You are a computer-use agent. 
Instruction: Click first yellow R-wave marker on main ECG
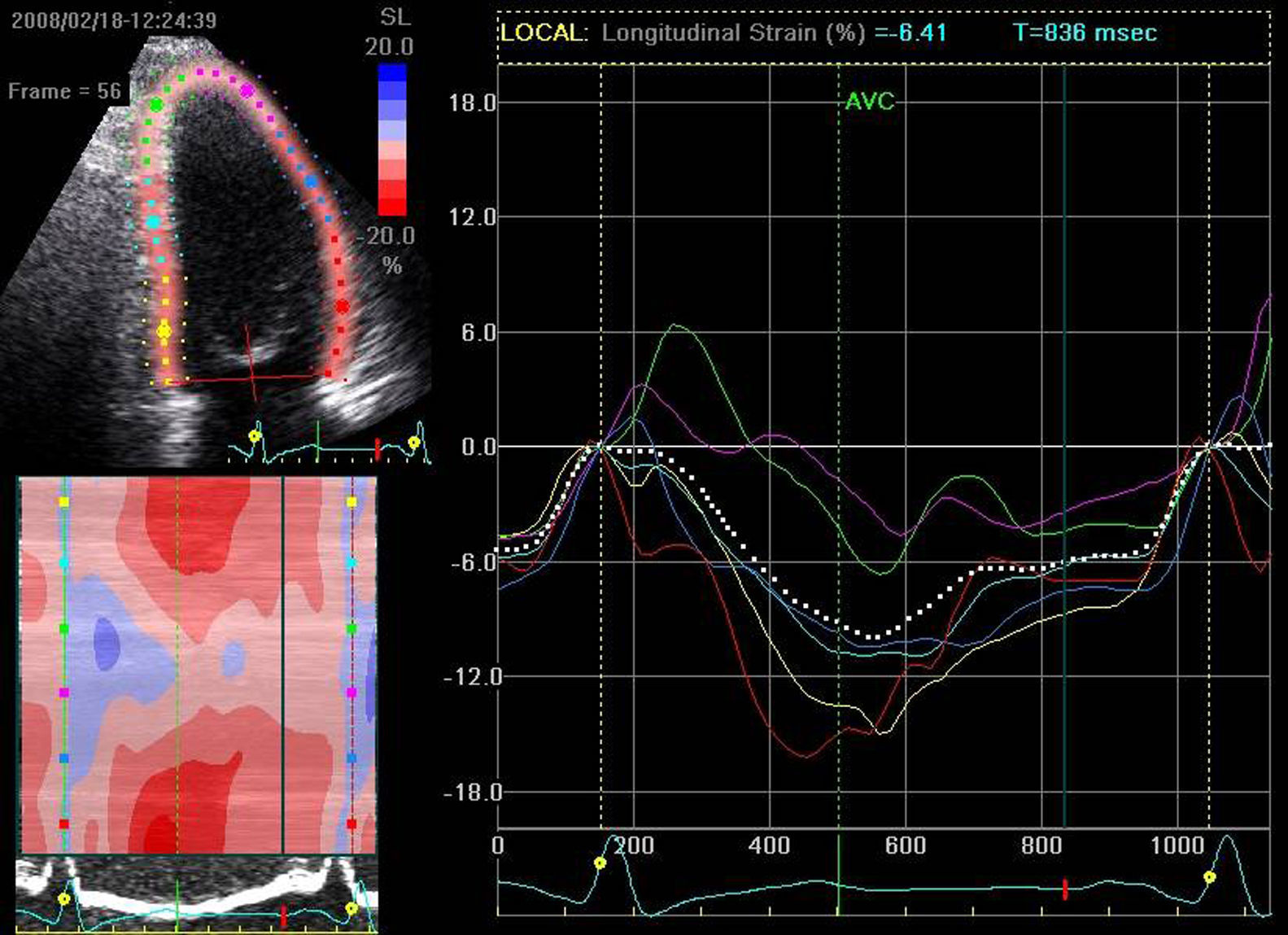[600, 863]
